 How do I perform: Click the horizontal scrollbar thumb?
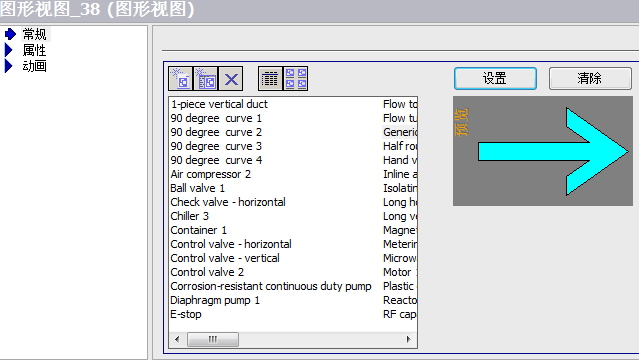213,339
